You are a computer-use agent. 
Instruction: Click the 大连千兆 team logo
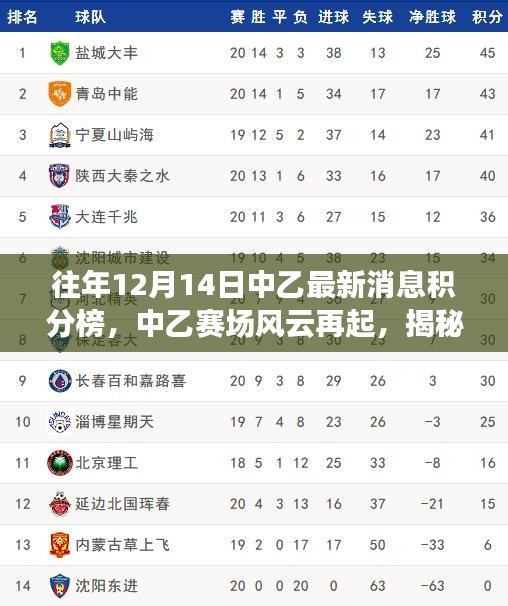click(x=60, y=217)
